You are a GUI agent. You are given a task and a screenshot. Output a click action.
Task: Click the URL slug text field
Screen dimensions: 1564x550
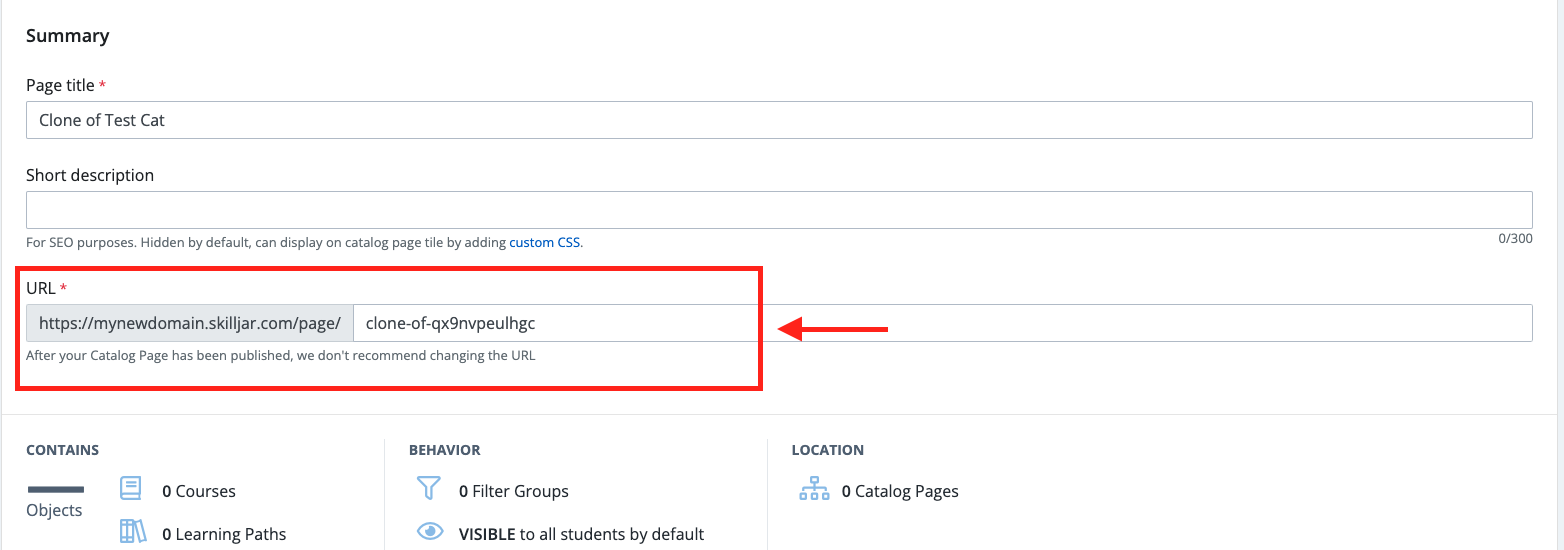940,323
